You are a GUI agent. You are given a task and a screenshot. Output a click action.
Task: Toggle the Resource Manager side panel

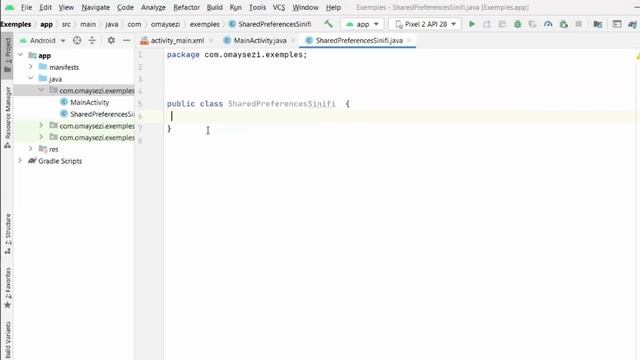pyautogui.click(x=7, y=118)
